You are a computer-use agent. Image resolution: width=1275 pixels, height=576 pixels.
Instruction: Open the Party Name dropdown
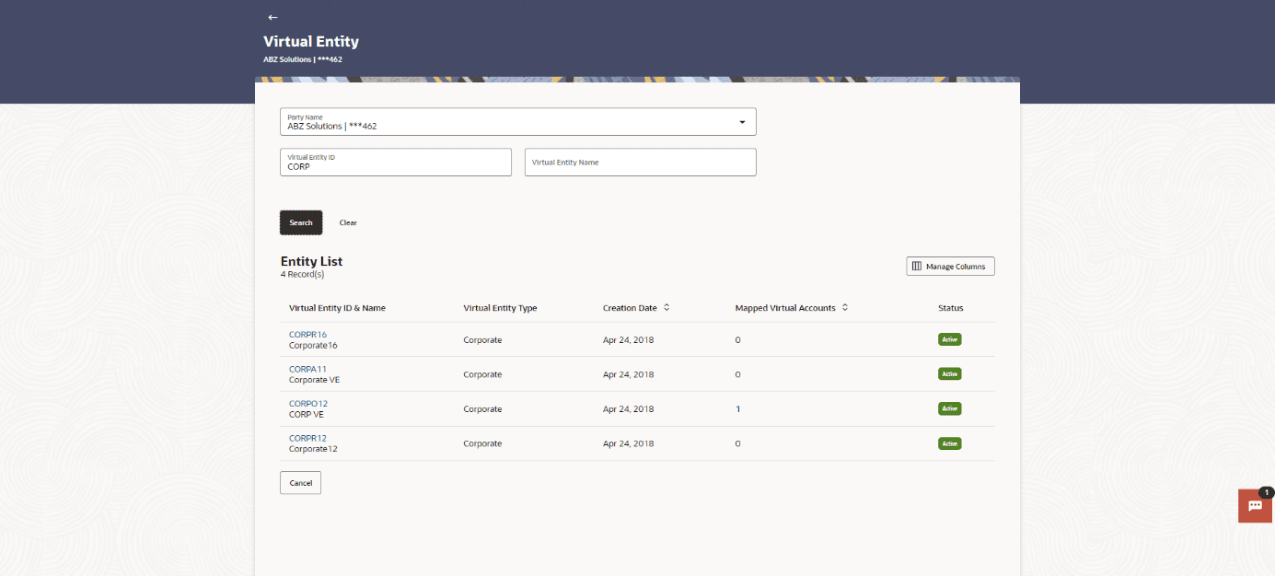pos(518,122)
